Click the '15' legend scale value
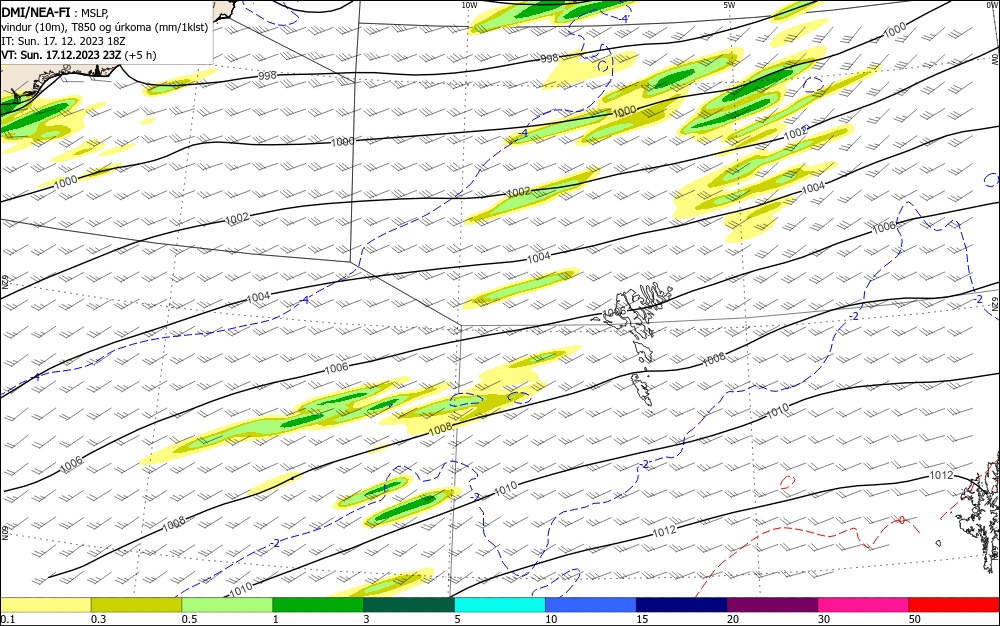Image resolution: width=1000 pixels, height=626 pixels. (x=642, y=620)
